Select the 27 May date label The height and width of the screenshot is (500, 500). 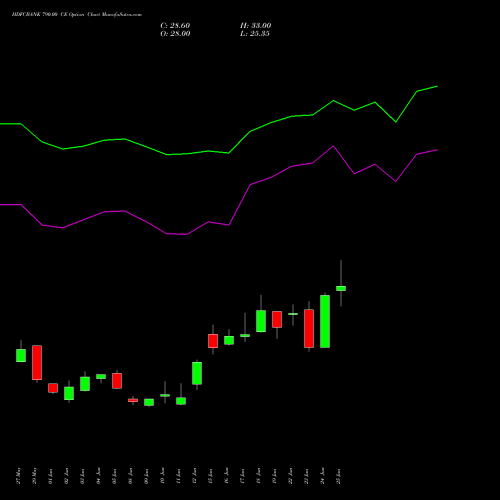point(19,476)
